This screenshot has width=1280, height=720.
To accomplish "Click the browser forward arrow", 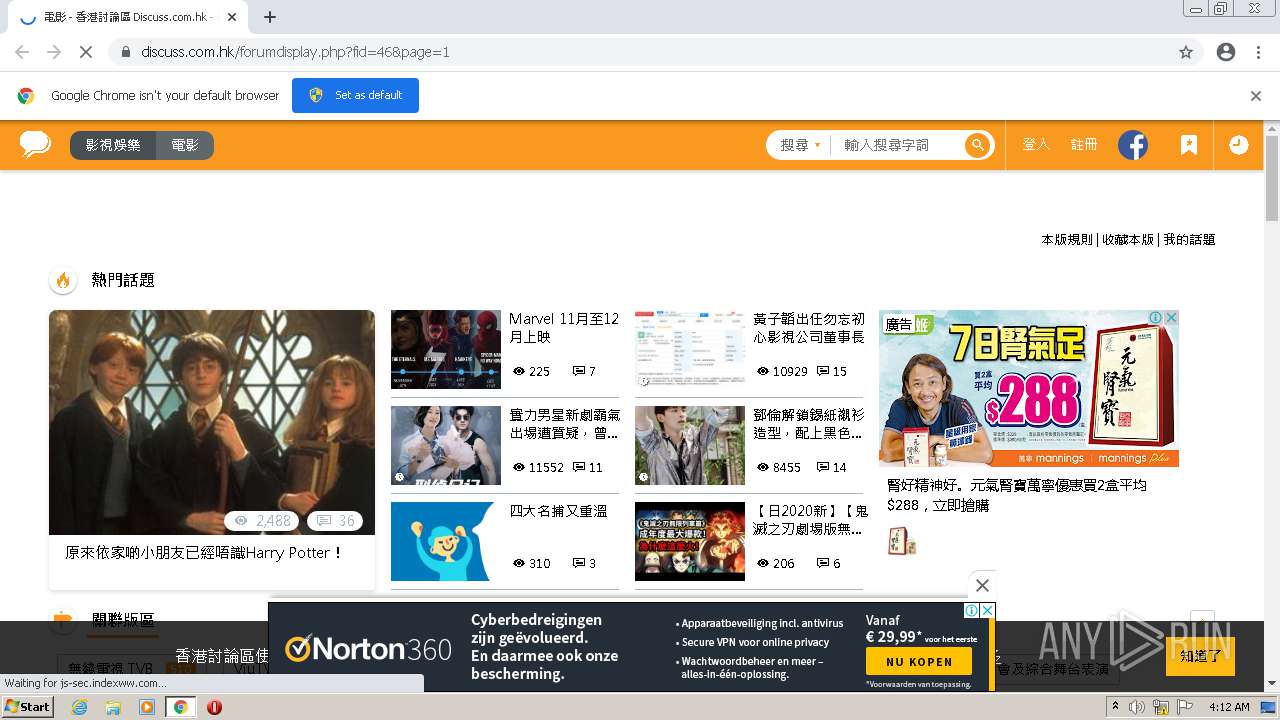I will pos(54,52).
